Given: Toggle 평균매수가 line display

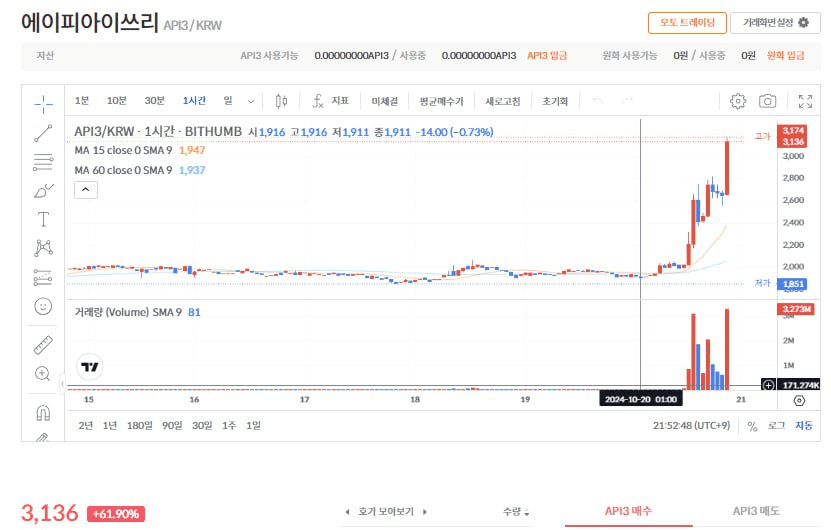Looking at the screenshot, I should (441, 101).
